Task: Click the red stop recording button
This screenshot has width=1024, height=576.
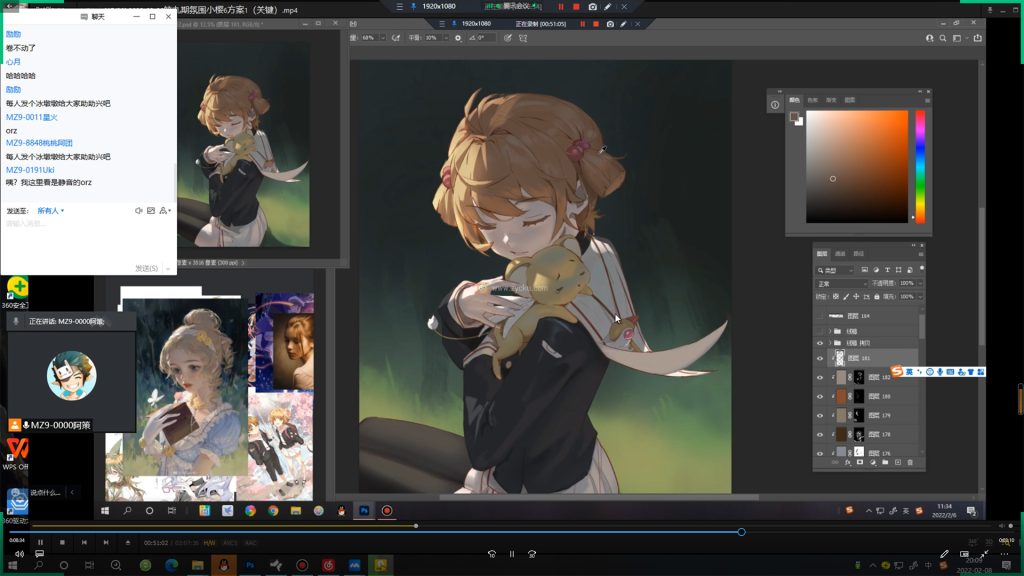Action: click(x=576, y=6)
